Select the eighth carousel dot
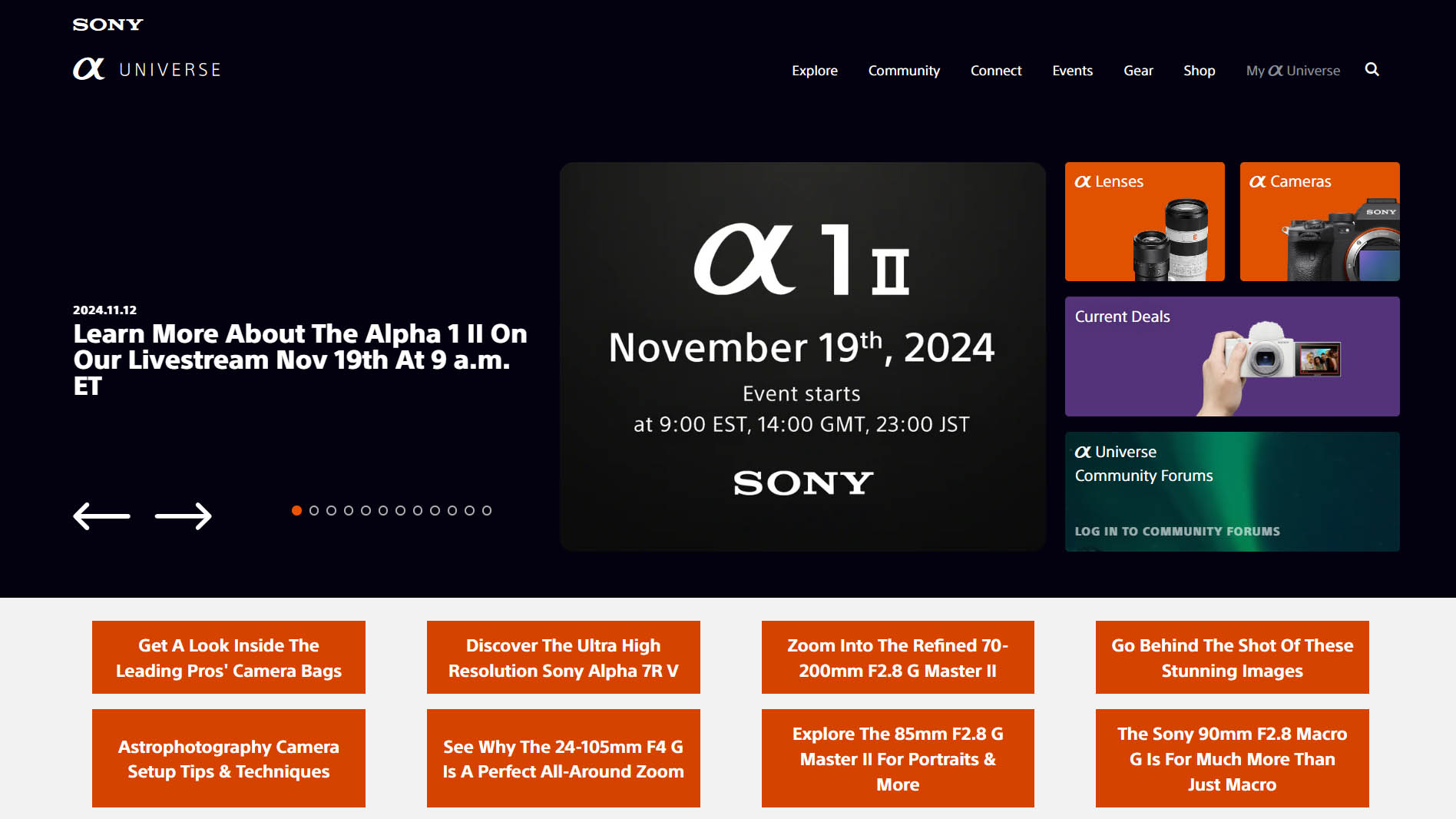Screen dimensions: 1456x819 417,510
